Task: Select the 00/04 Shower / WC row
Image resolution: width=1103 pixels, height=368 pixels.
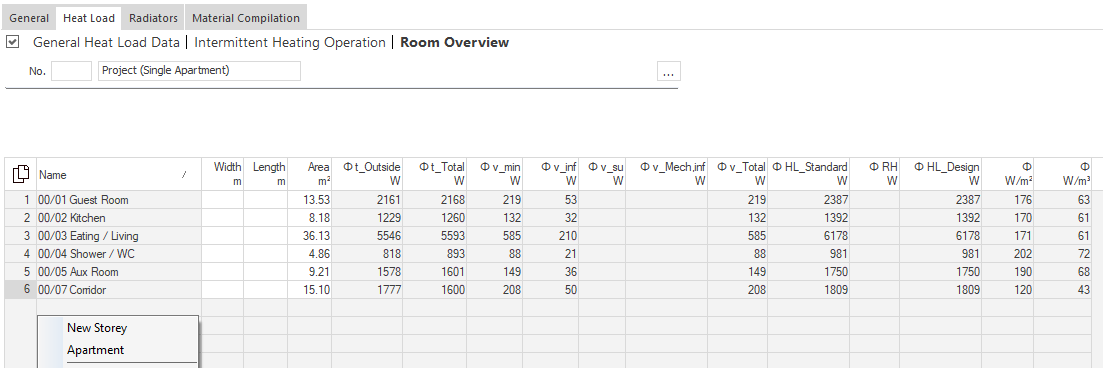Action: tap(119, 254)
